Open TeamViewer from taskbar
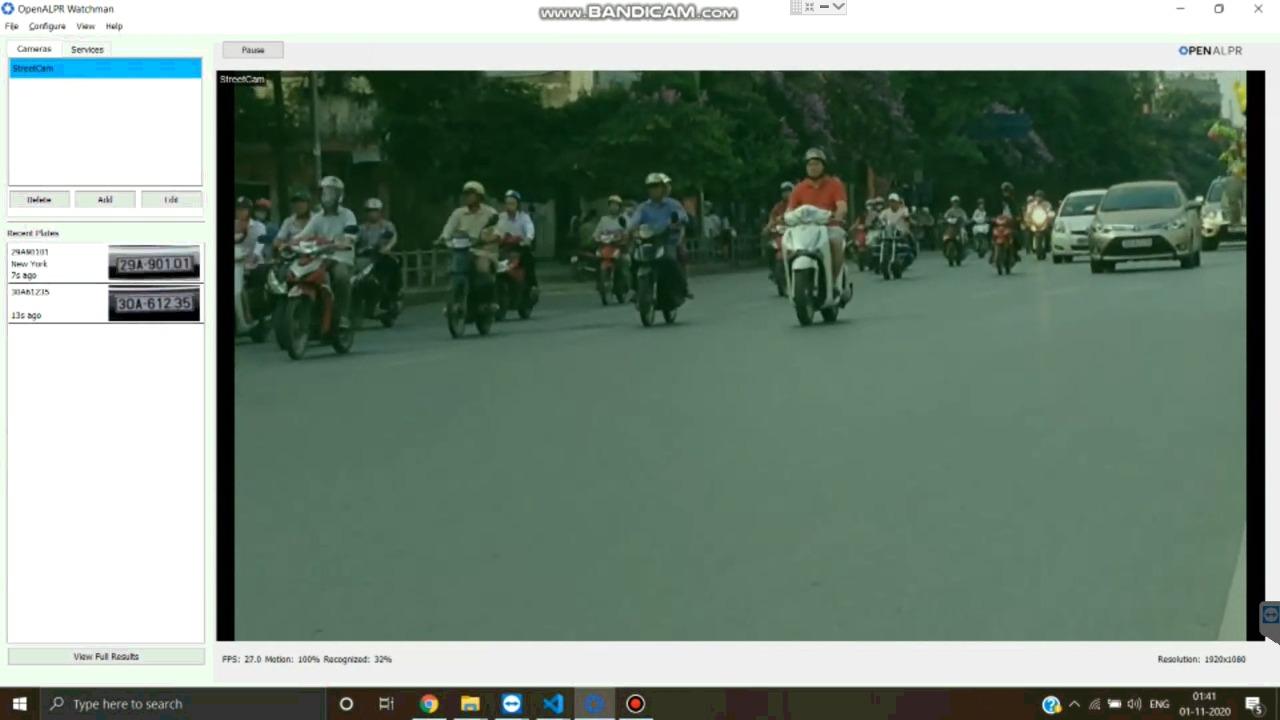The width and height of the screenshot is (1280, 720). pyautogui.click(x=511, y=704)
